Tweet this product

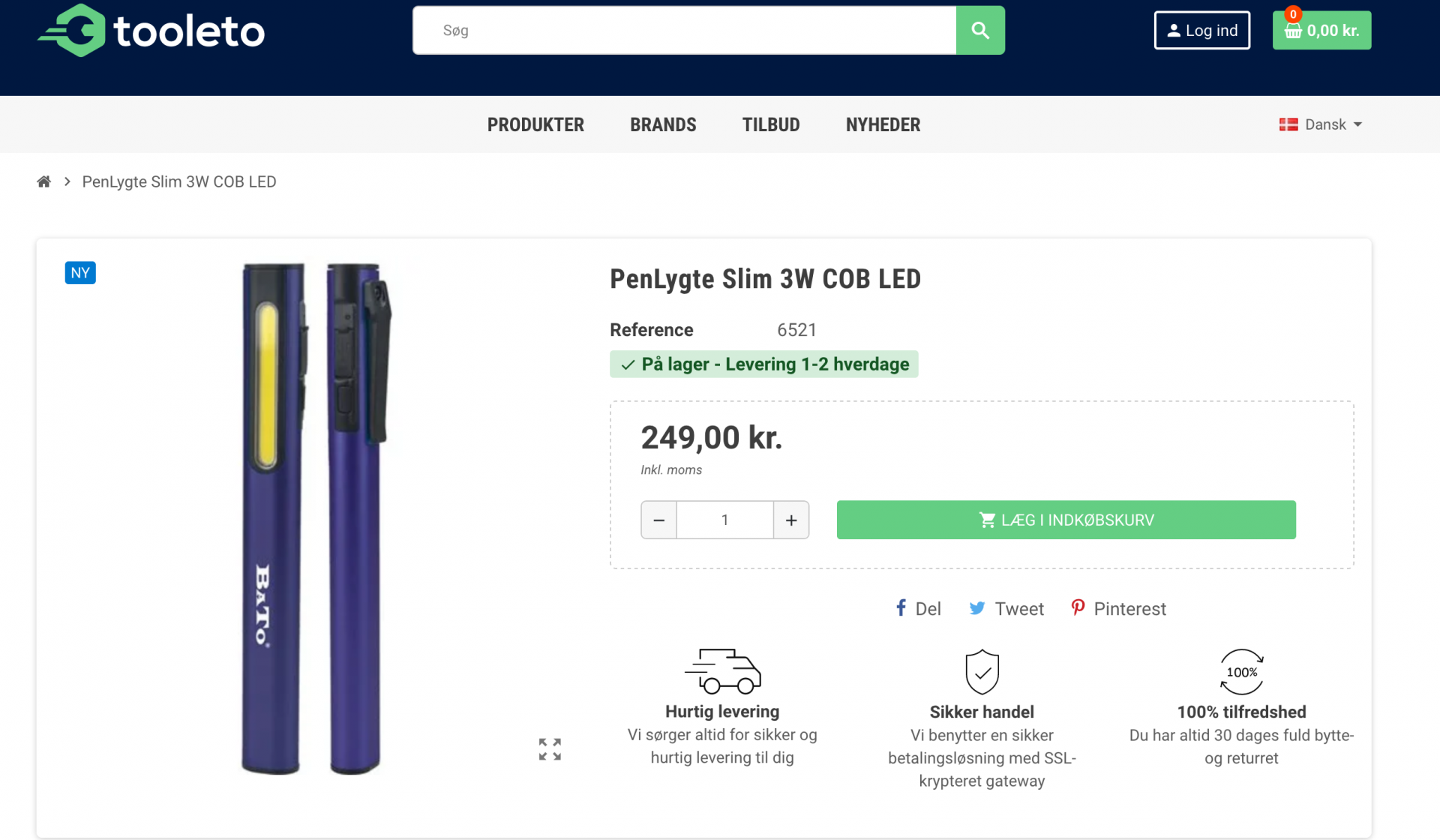pos(1006,608)
